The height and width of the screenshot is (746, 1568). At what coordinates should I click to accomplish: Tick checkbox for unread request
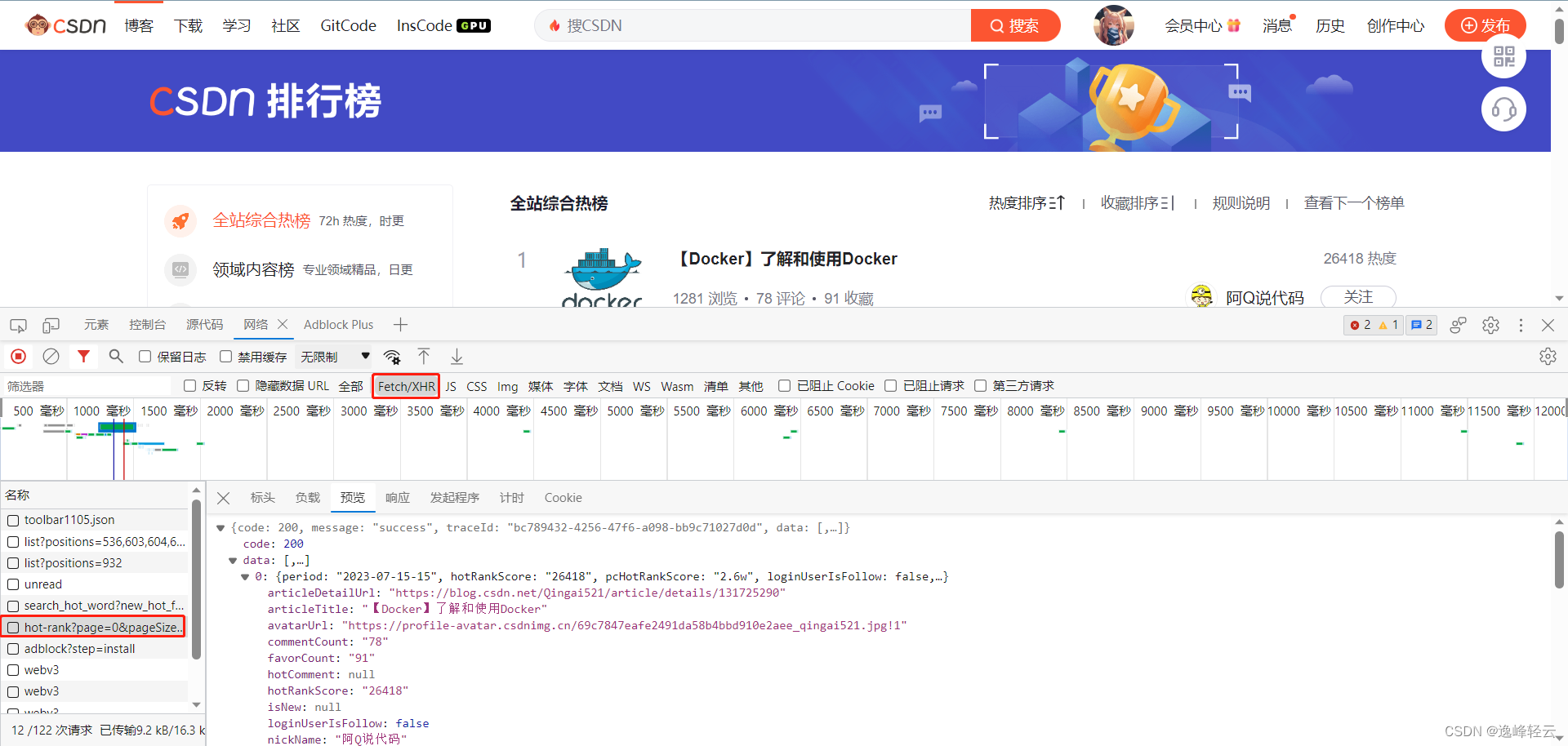pos(13,584)
